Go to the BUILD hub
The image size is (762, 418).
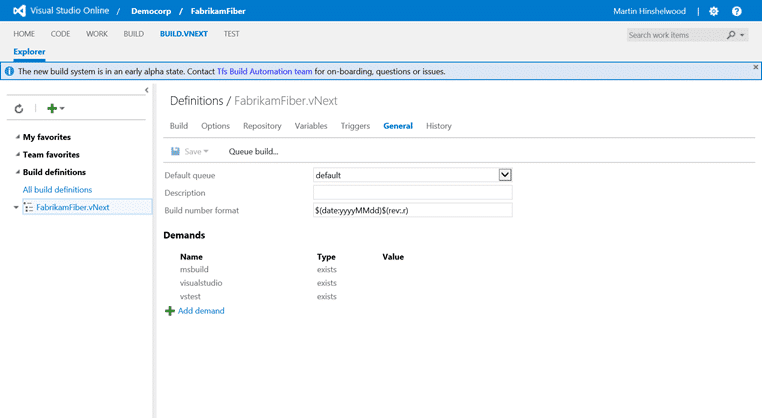point(134,34)
